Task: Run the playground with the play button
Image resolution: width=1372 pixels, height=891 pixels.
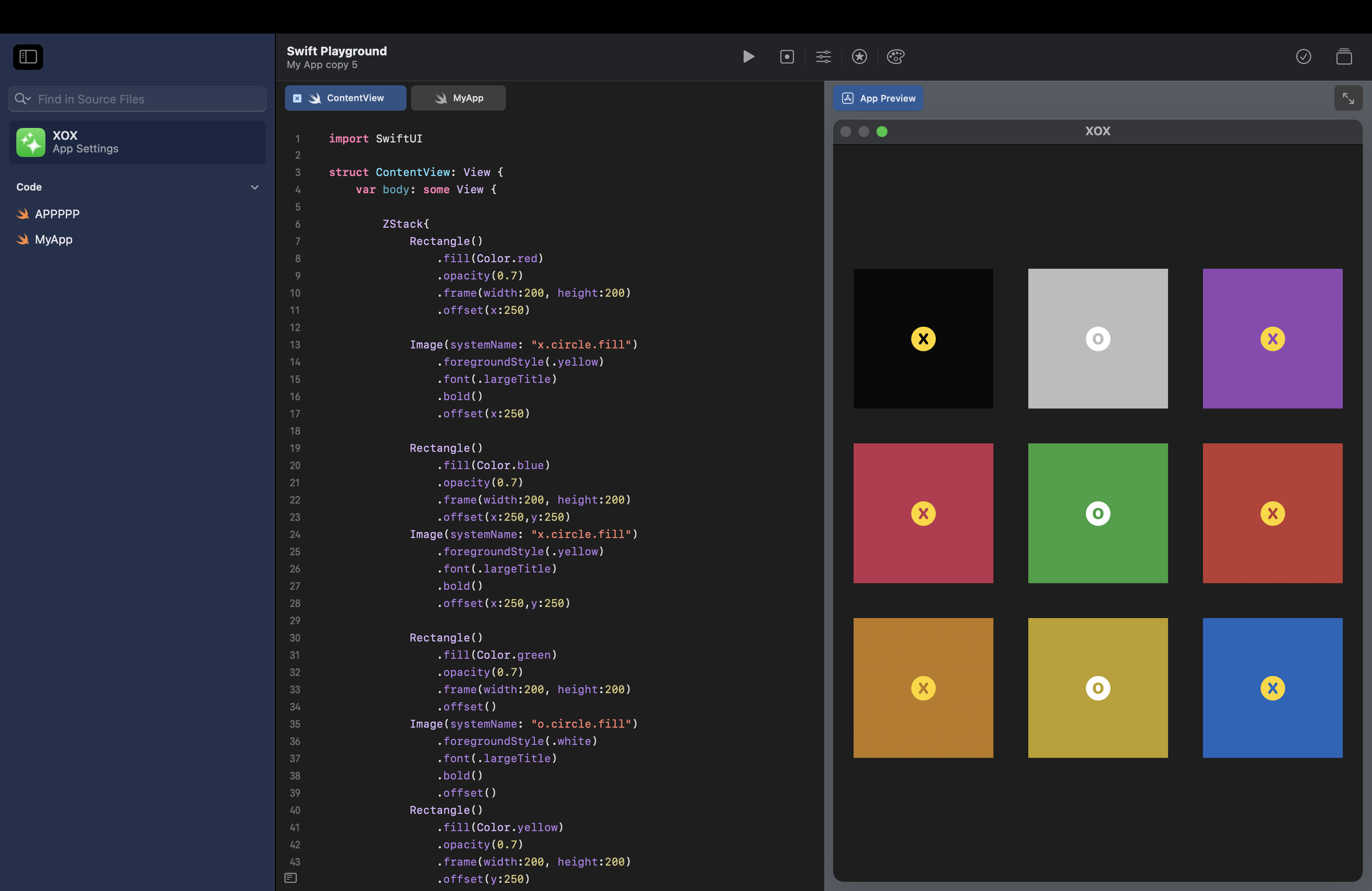Action: click(748, 56)
